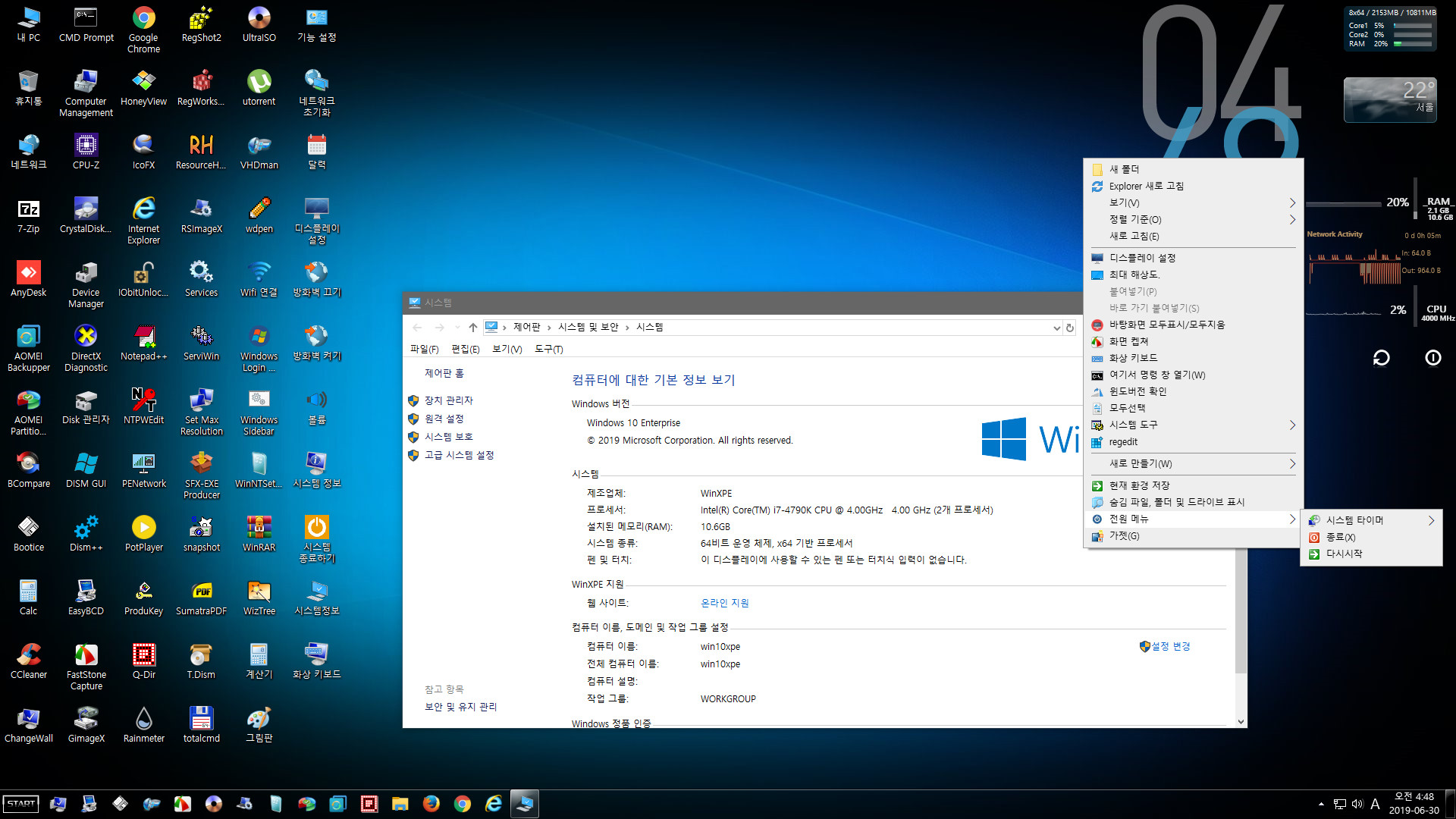Screen dimensions: 1456x819
Task: Open 파일(F) menu in 시스템 window
Action: point(424,349)
